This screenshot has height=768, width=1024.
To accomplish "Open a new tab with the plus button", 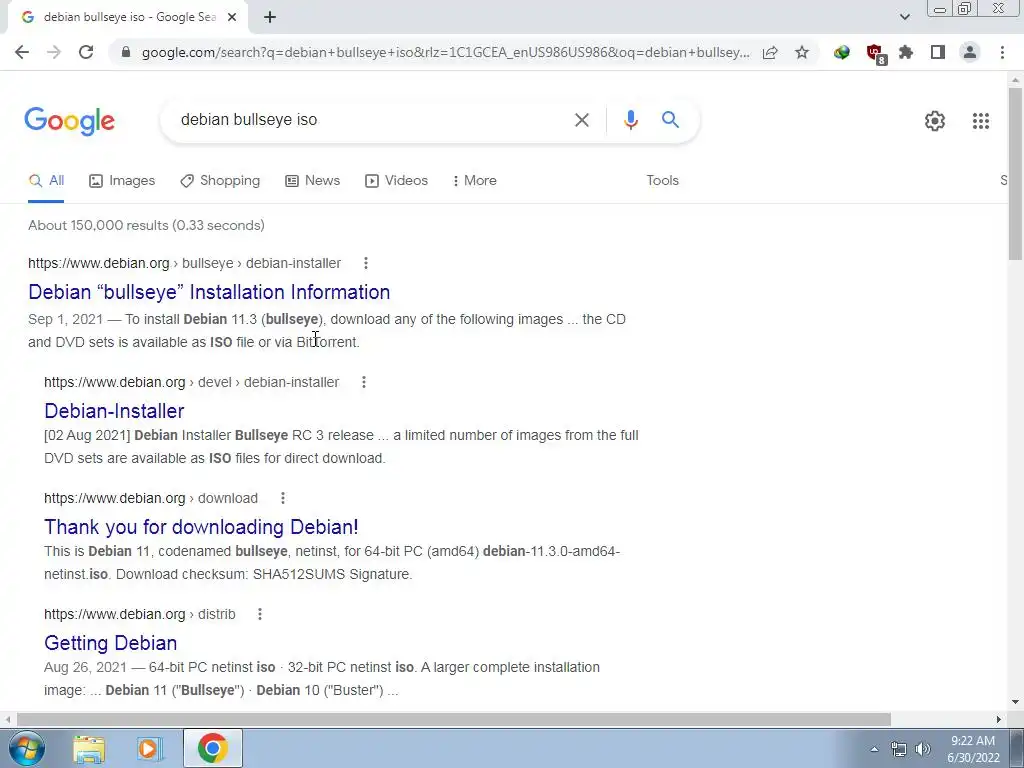I will click(x=270, y=18).
